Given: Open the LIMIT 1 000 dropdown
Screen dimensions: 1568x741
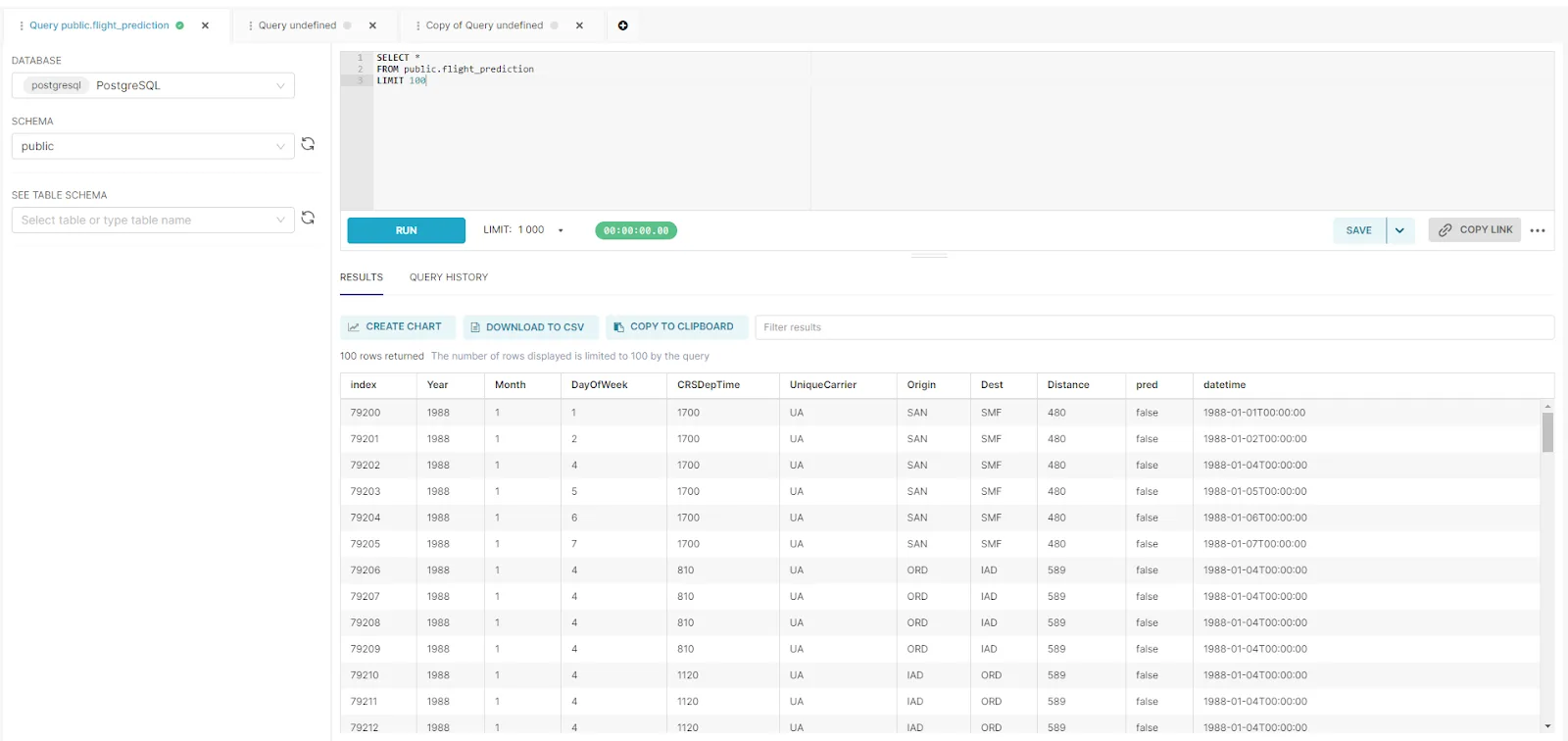Looking at the screenshot, I should 524,230.
